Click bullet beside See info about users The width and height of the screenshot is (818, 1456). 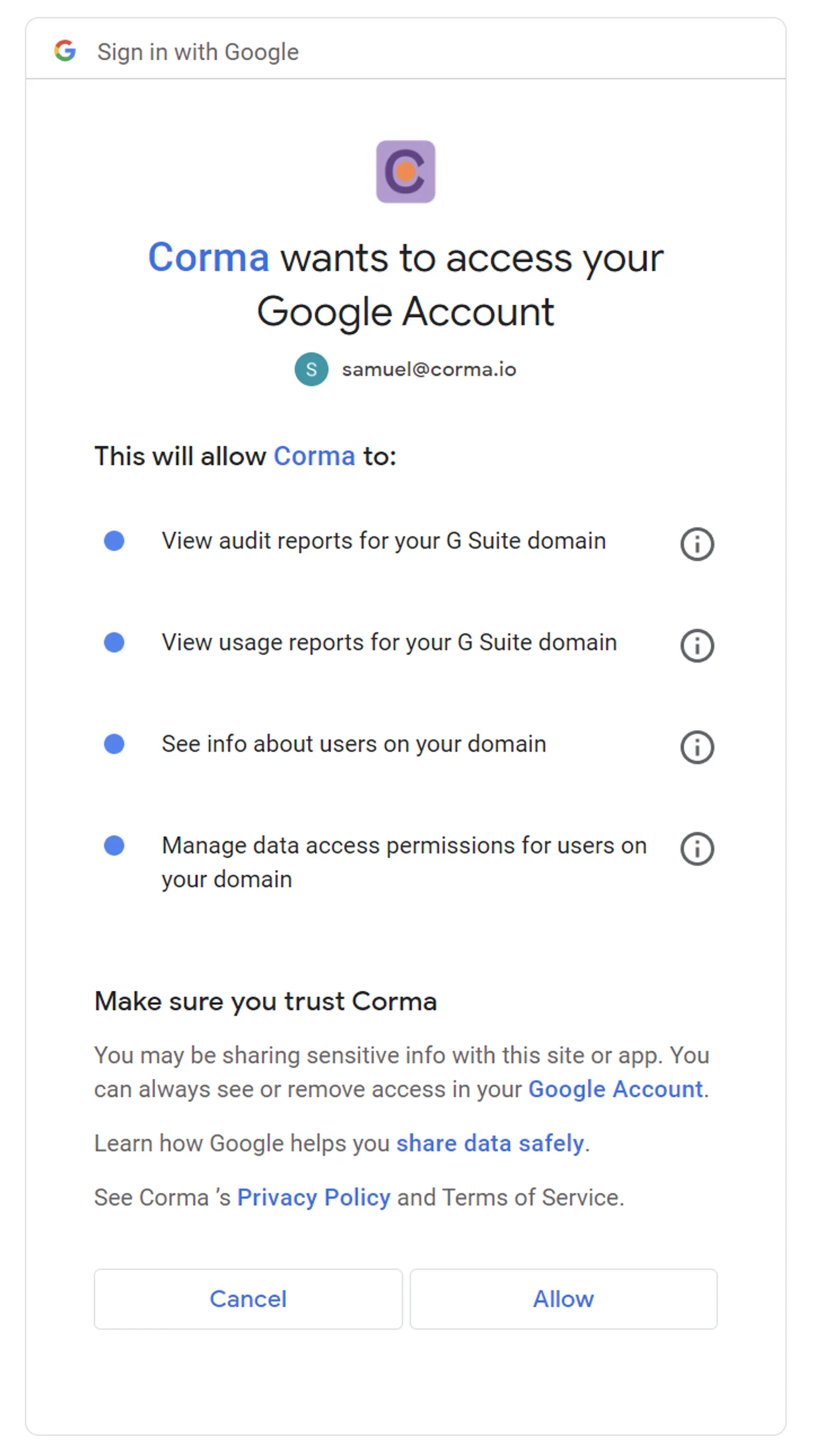click(x=114, y=744)
